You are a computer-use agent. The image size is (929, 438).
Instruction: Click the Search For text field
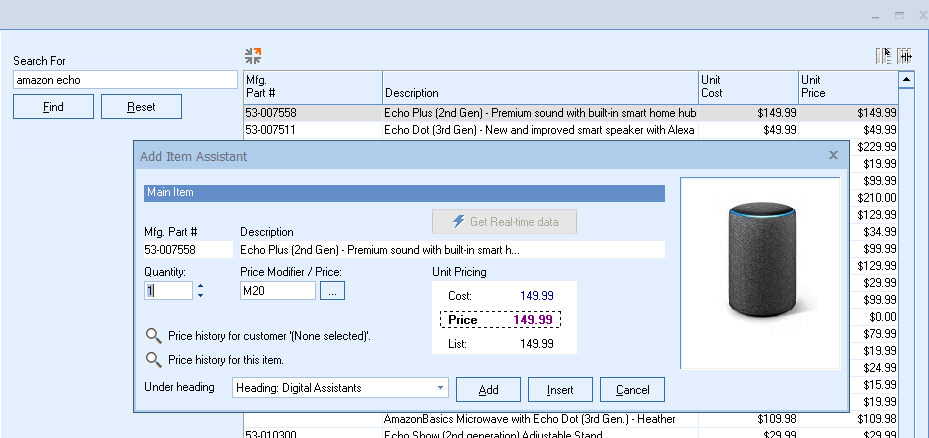point(124,79)
